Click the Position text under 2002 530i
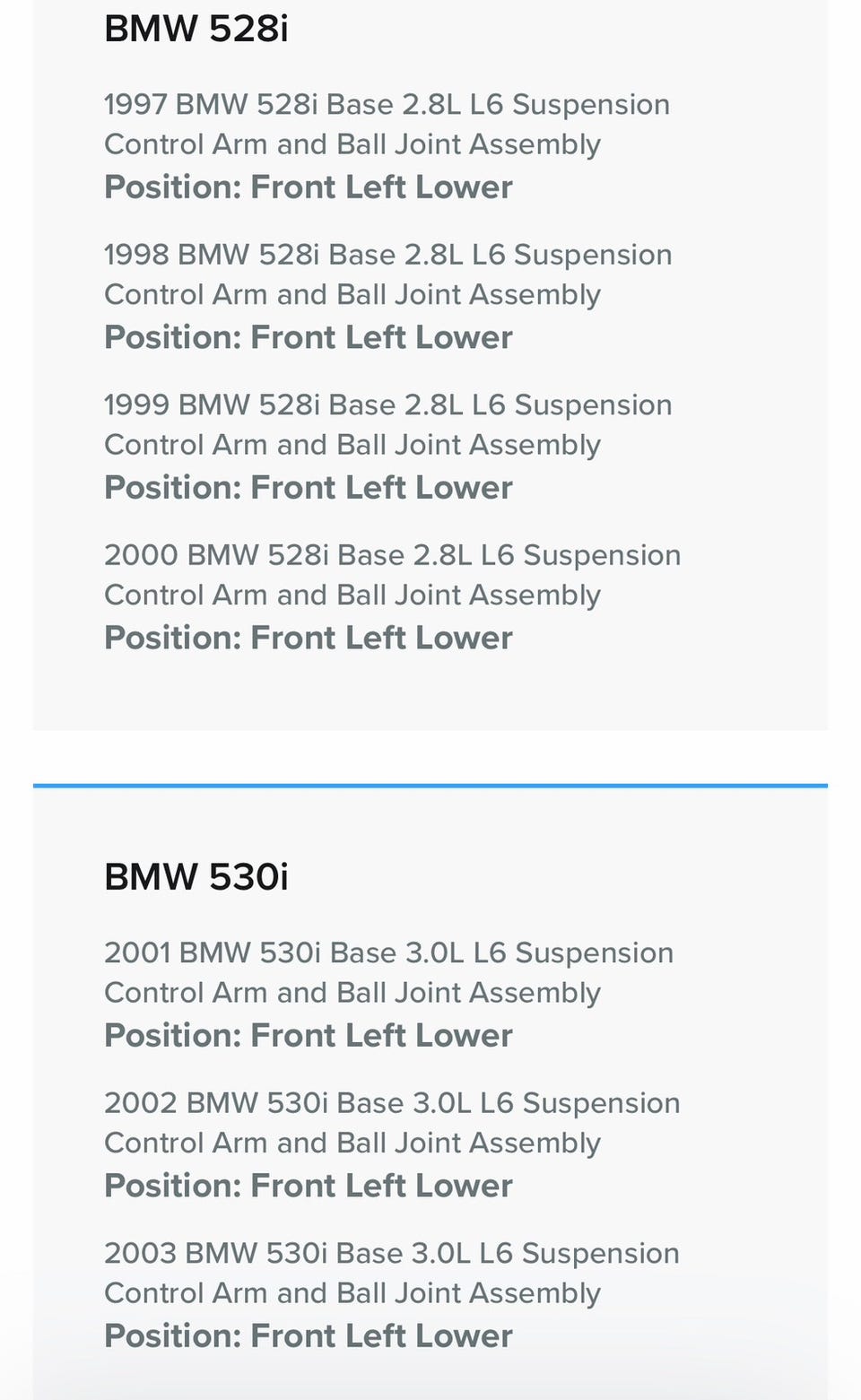The width and height of the screenshot is (861, 1400). [308, 1186]
